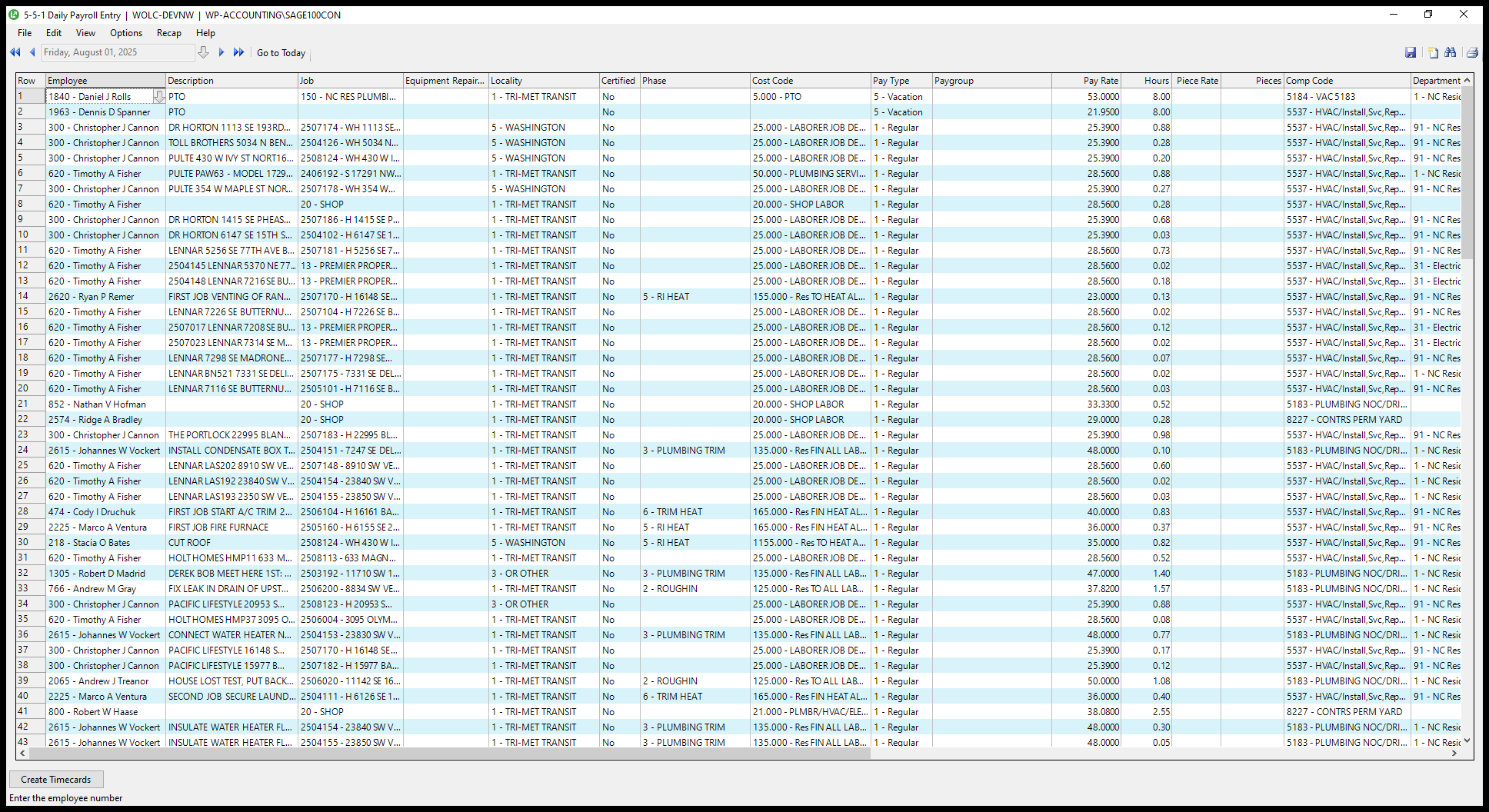This screenshot has width=1489, height=812.
Task: Select the Certified cell in row 1
Action: click(x=618, y=97)
